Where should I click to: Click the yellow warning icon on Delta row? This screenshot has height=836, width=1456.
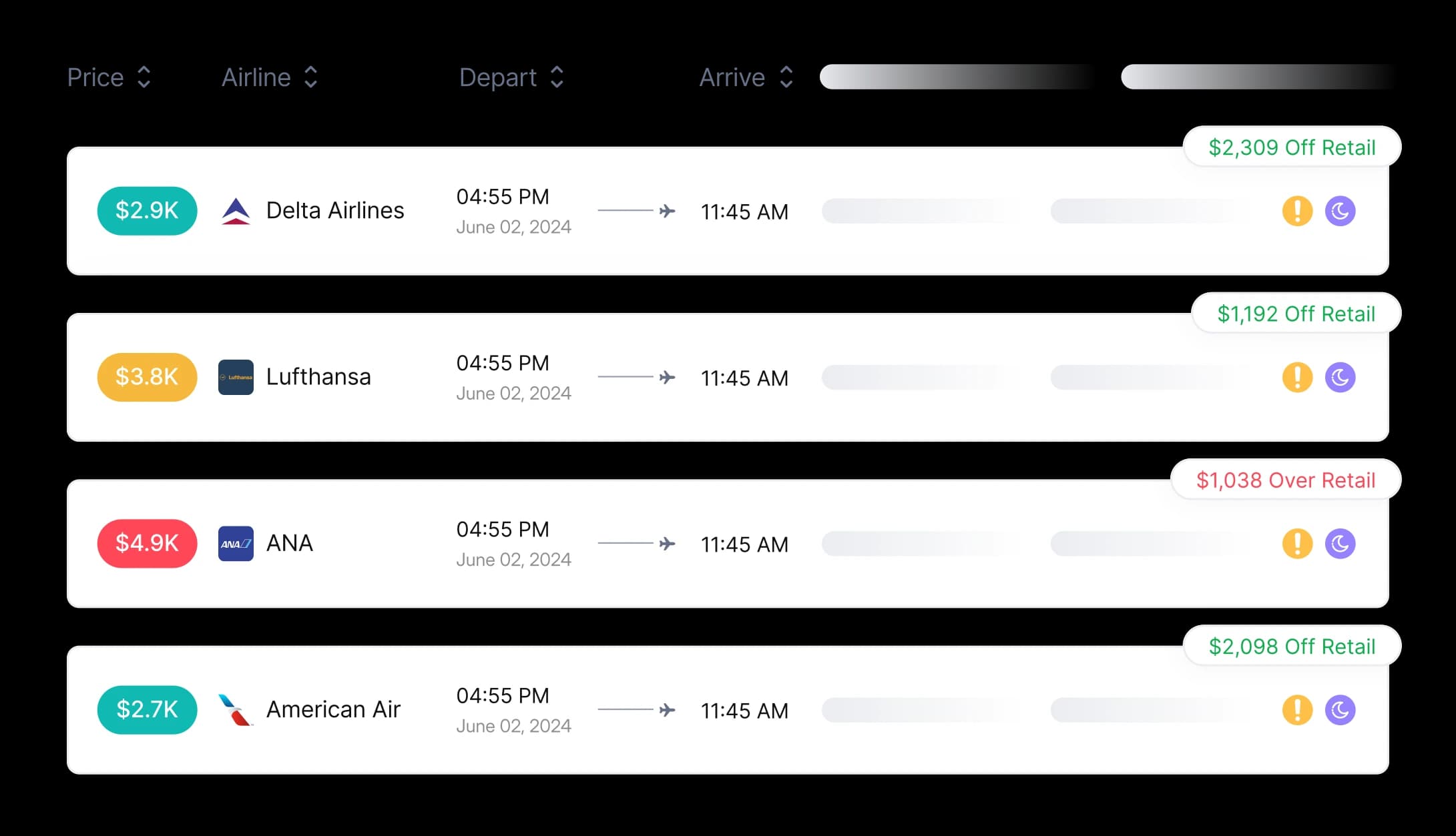click(x=1297, y=212)
